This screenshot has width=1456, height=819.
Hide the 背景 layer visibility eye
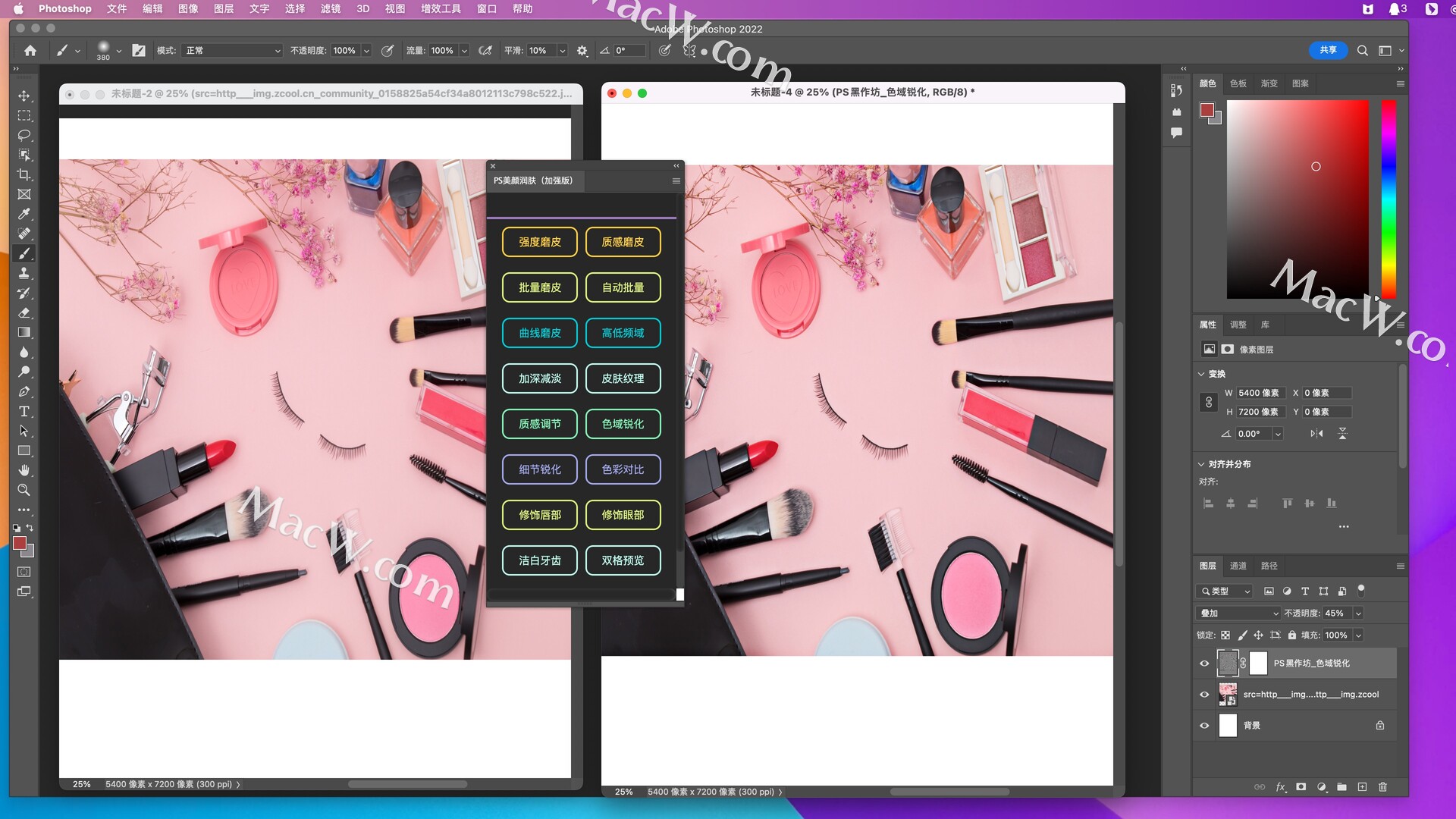tap(1204, 726)
